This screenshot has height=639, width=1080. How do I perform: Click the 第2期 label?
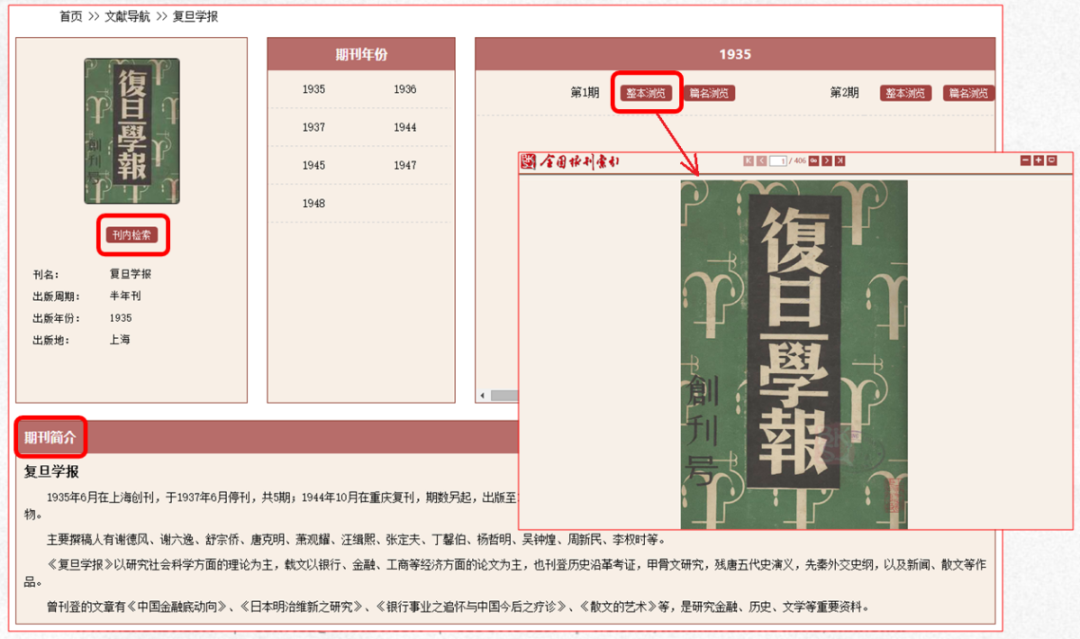[844, 93]
